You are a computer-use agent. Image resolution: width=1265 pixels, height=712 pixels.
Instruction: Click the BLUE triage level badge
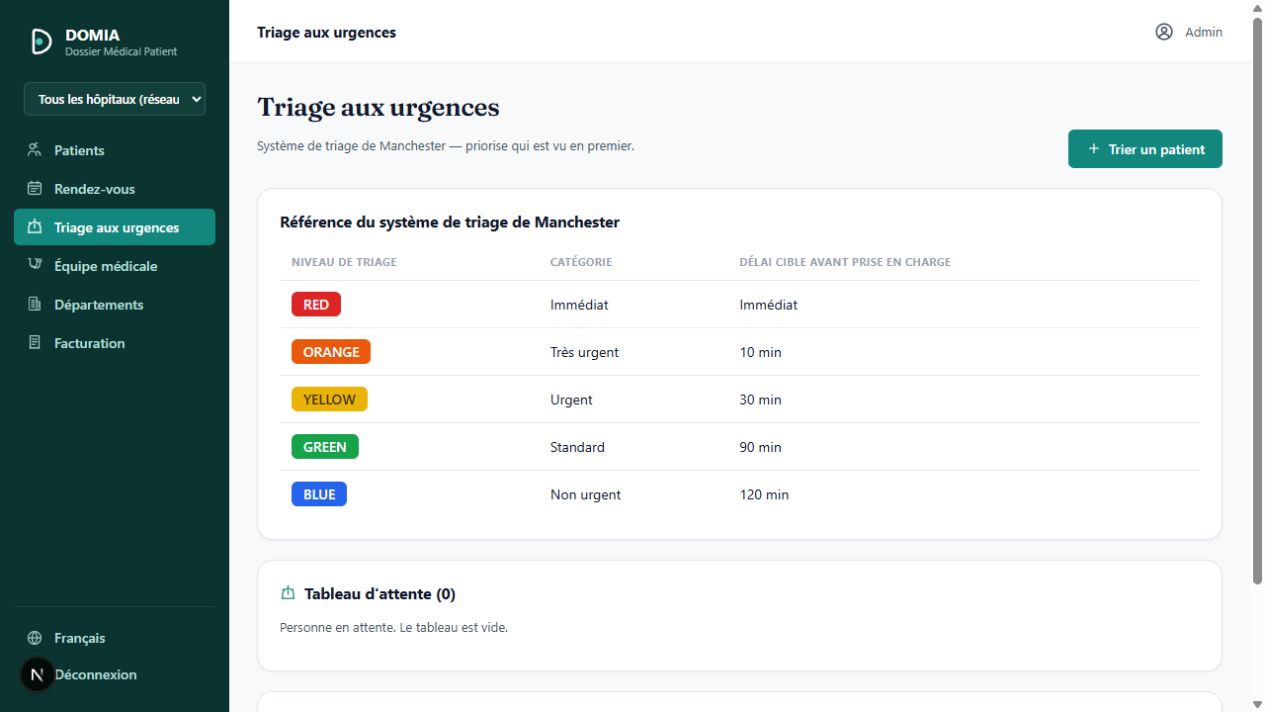(319, 494)
